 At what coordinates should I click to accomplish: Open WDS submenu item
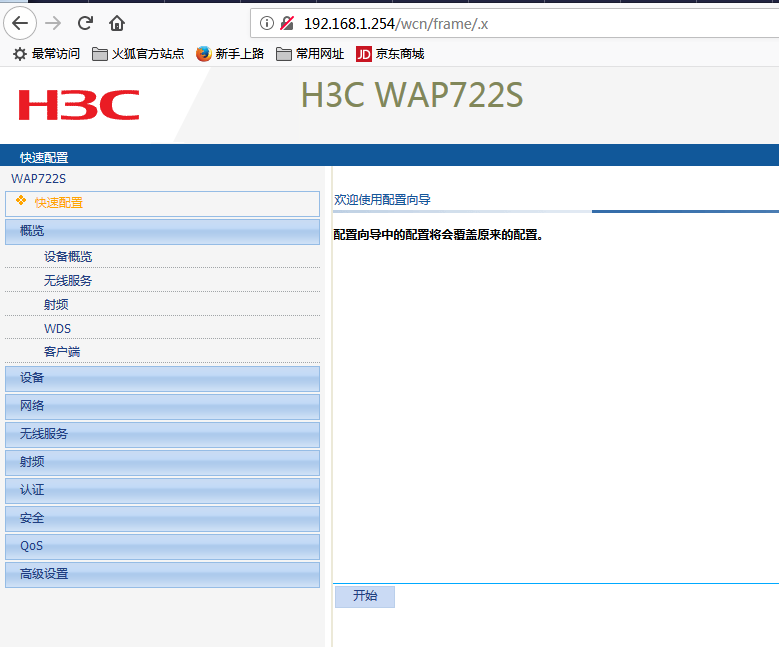tap(58, 328)
